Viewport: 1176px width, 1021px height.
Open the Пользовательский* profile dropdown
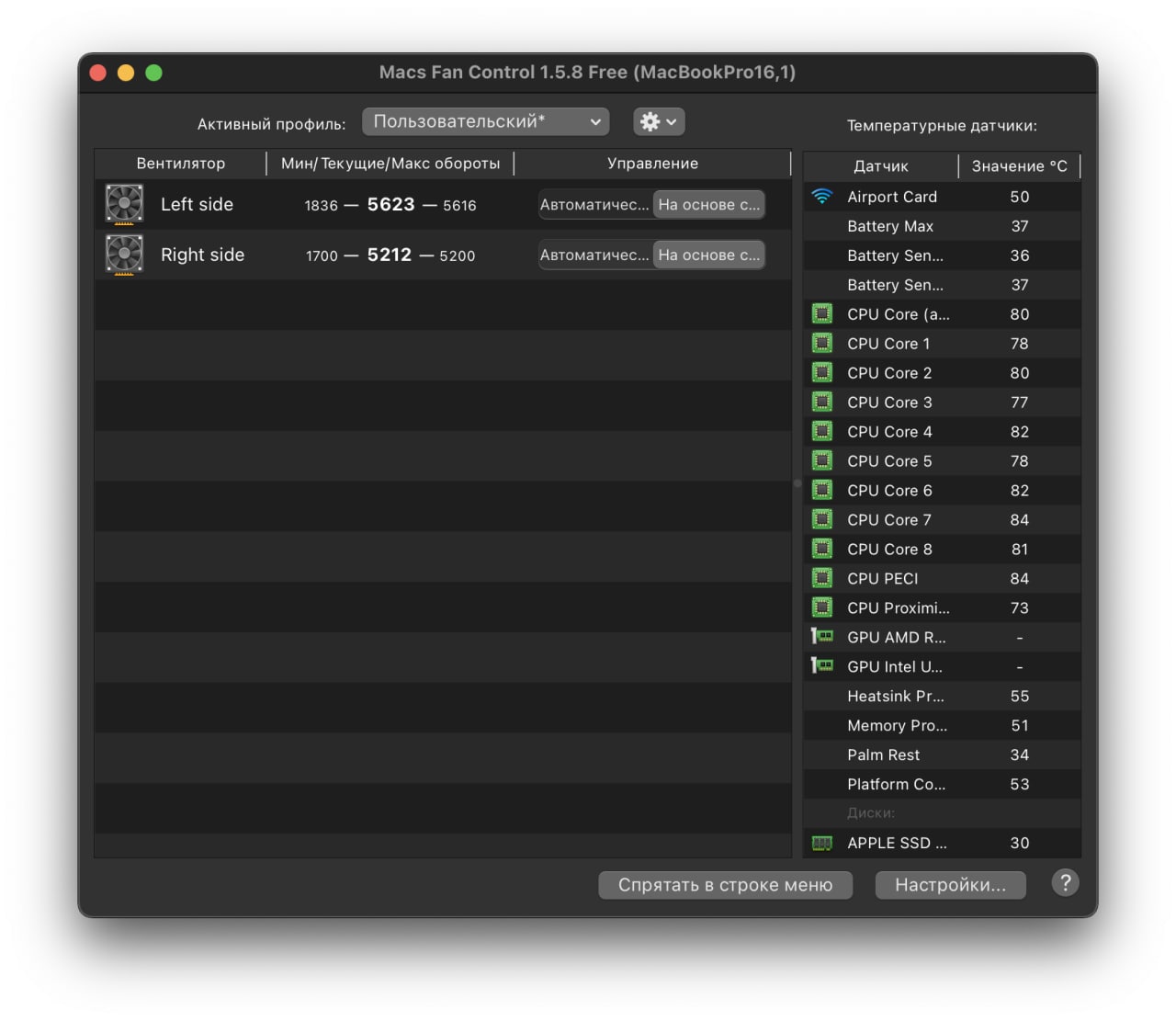[486, 121]
